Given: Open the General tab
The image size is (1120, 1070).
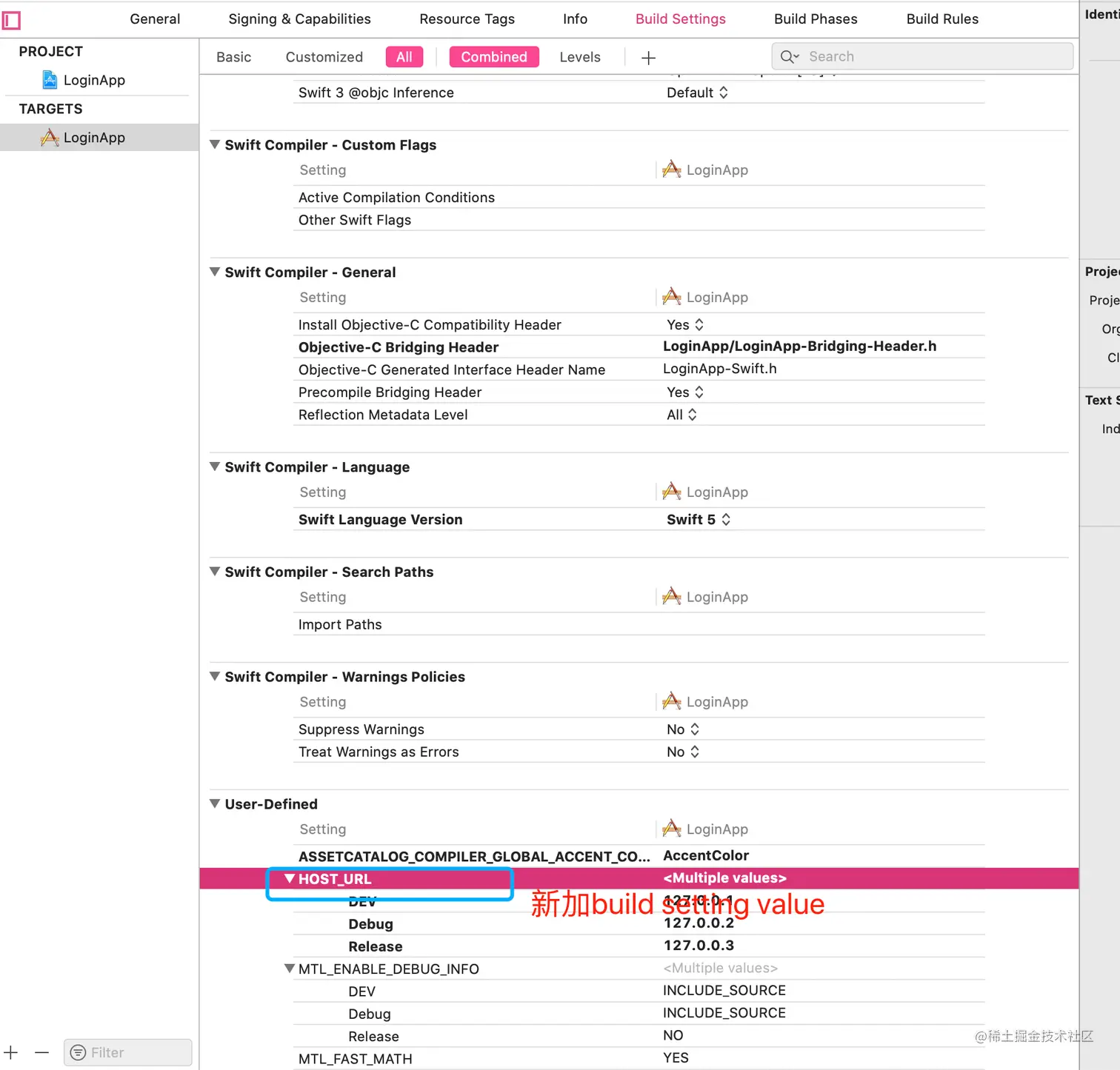Looking at the screenshot, I should coord(155,19).
